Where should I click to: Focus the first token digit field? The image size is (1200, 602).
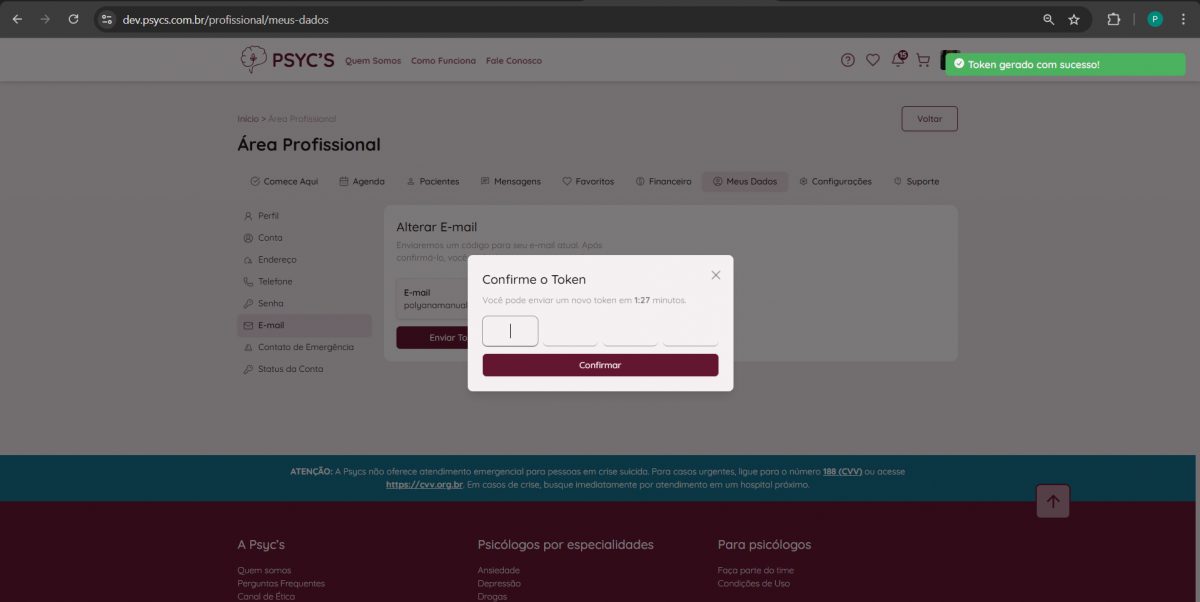(x=510, y=331)
